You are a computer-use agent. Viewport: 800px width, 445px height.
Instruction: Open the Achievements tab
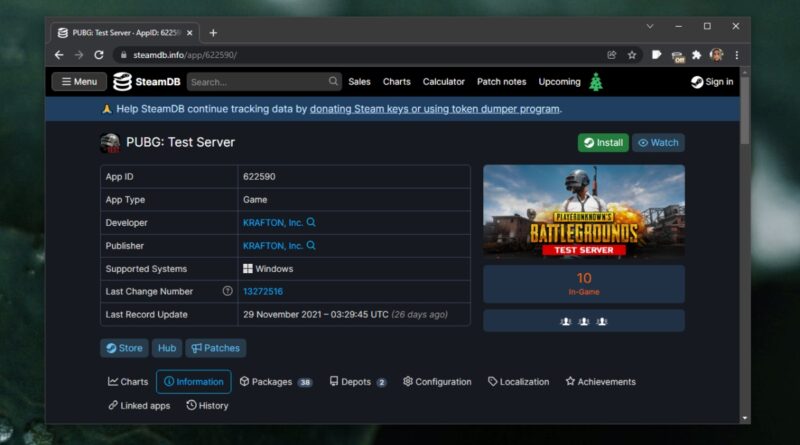601,382
